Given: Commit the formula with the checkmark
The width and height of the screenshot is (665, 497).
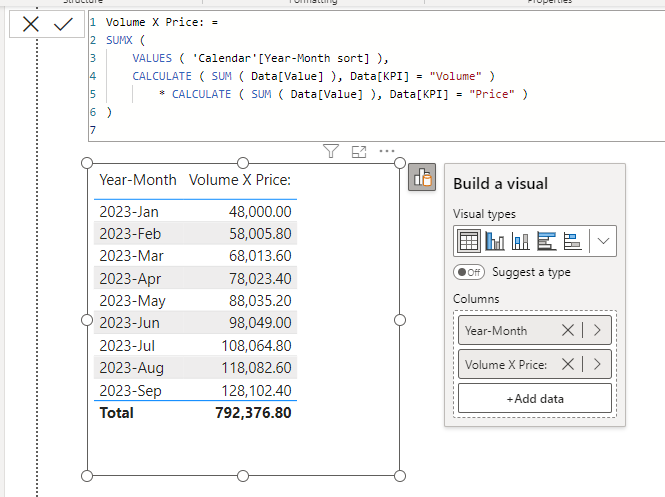Looking at the screenshot, I should click(63, 24).
